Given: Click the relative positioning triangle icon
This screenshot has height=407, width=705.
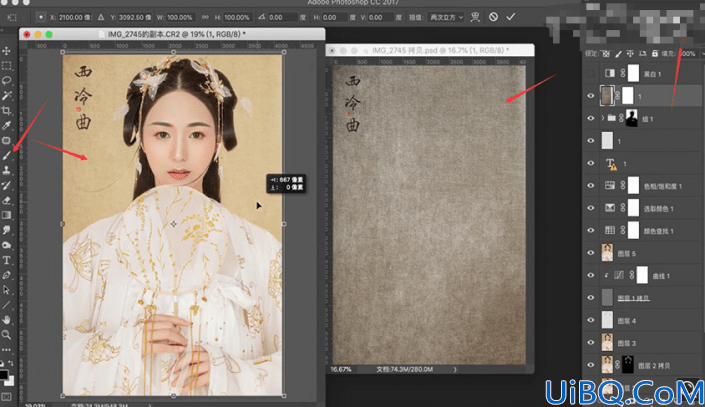Looking at the screenshot, I should tap(101, 17).
